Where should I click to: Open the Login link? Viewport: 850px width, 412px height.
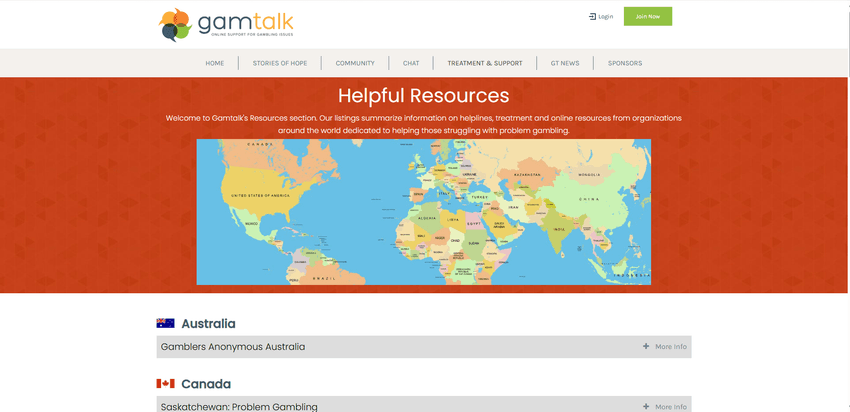(606, 17)
